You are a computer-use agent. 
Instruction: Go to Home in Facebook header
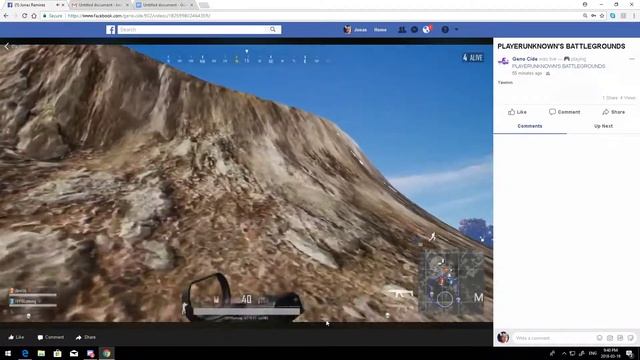[x=380, y=30]
